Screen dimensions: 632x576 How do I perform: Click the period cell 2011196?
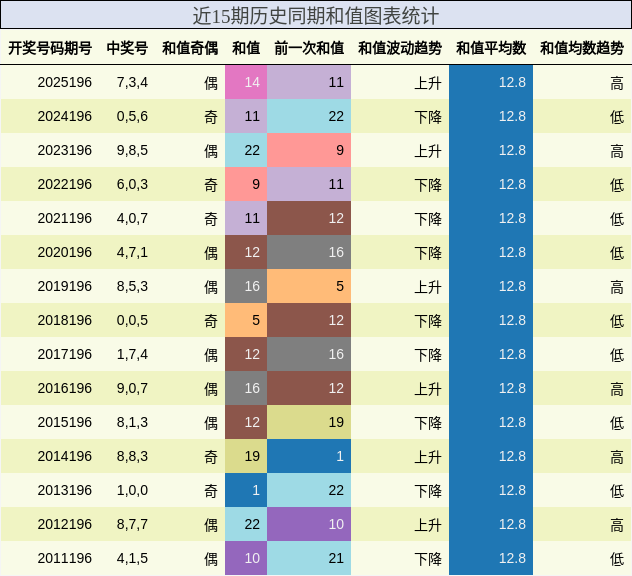(x=65, y=558)
